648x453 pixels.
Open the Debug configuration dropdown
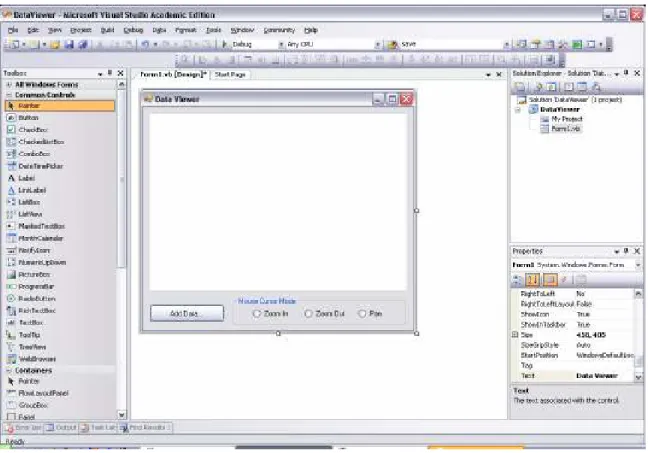[281, 44]
